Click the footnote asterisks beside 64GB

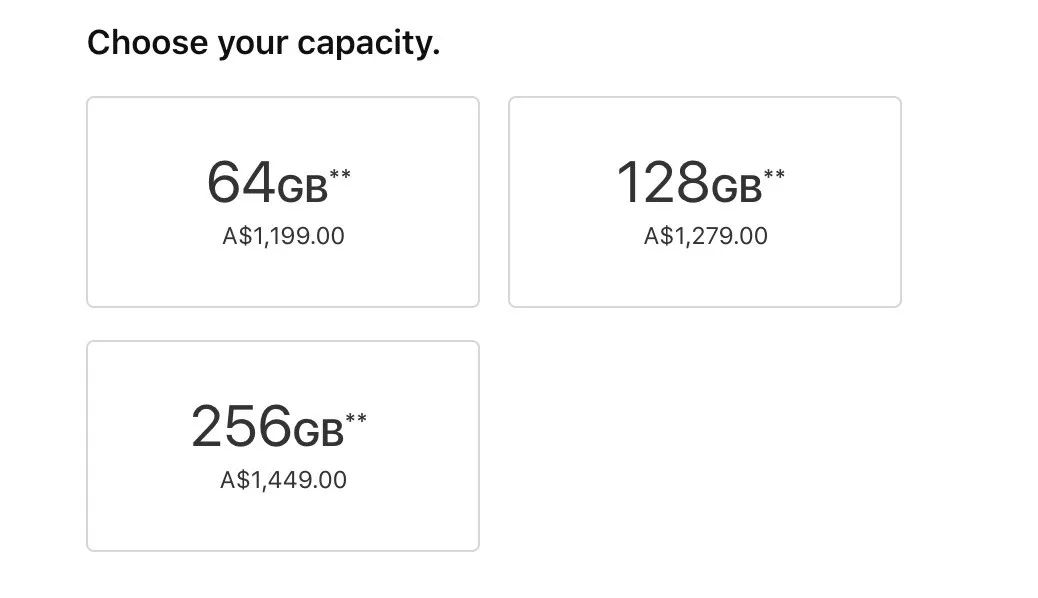coord(340,176)
